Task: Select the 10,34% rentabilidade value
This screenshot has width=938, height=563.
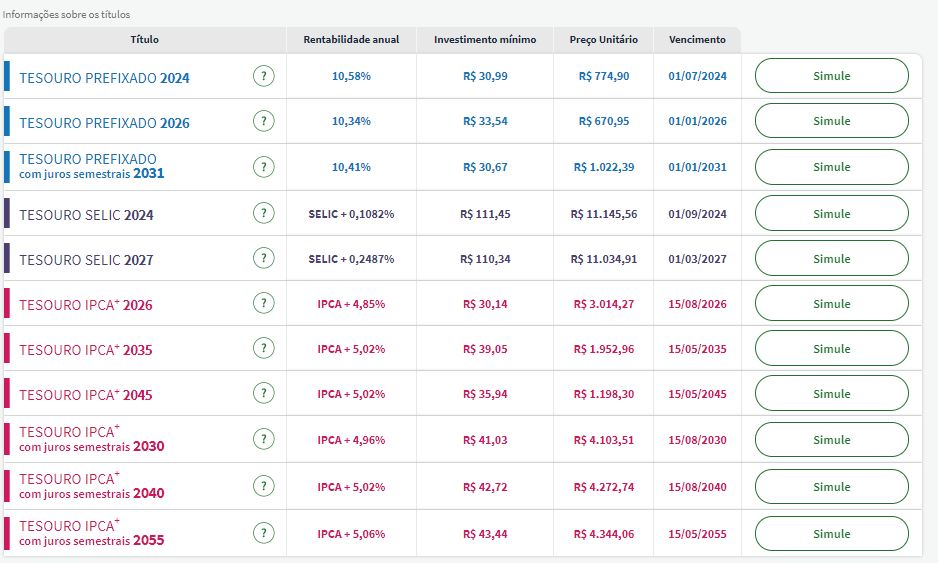Action: point(351,121)
